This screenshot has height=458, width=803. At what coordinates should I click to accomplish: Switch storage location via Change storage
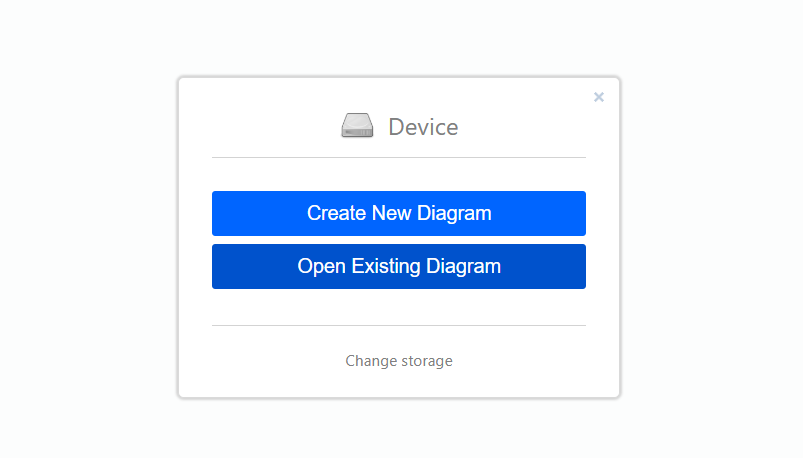pos(399,361)
